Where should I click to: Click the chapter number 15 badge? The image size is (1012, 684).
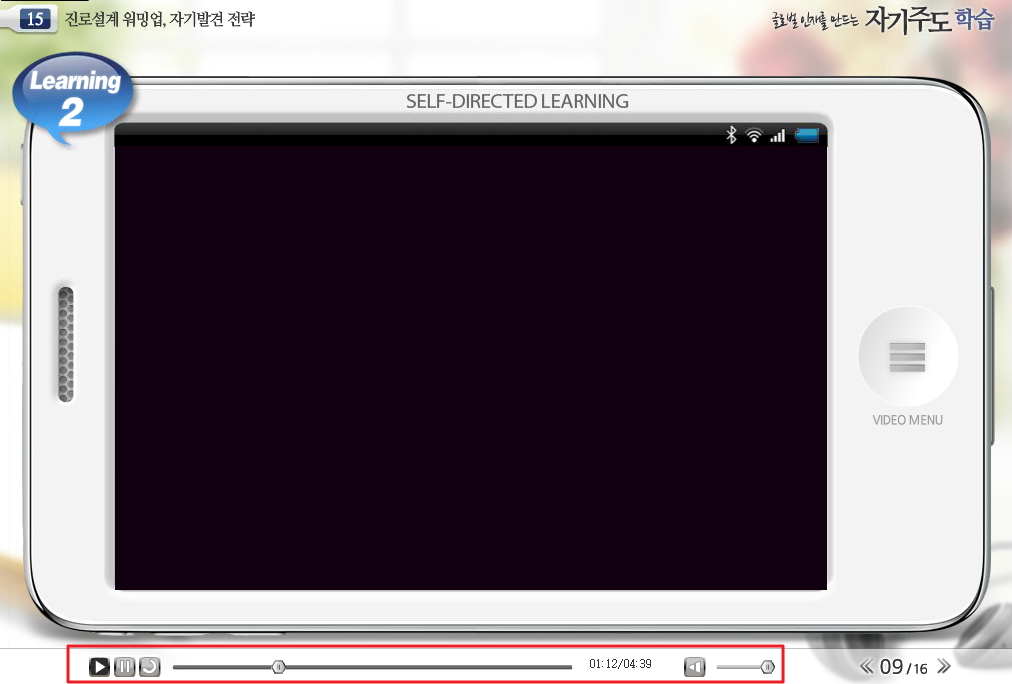pyautogui.click(x=35, y=19)
